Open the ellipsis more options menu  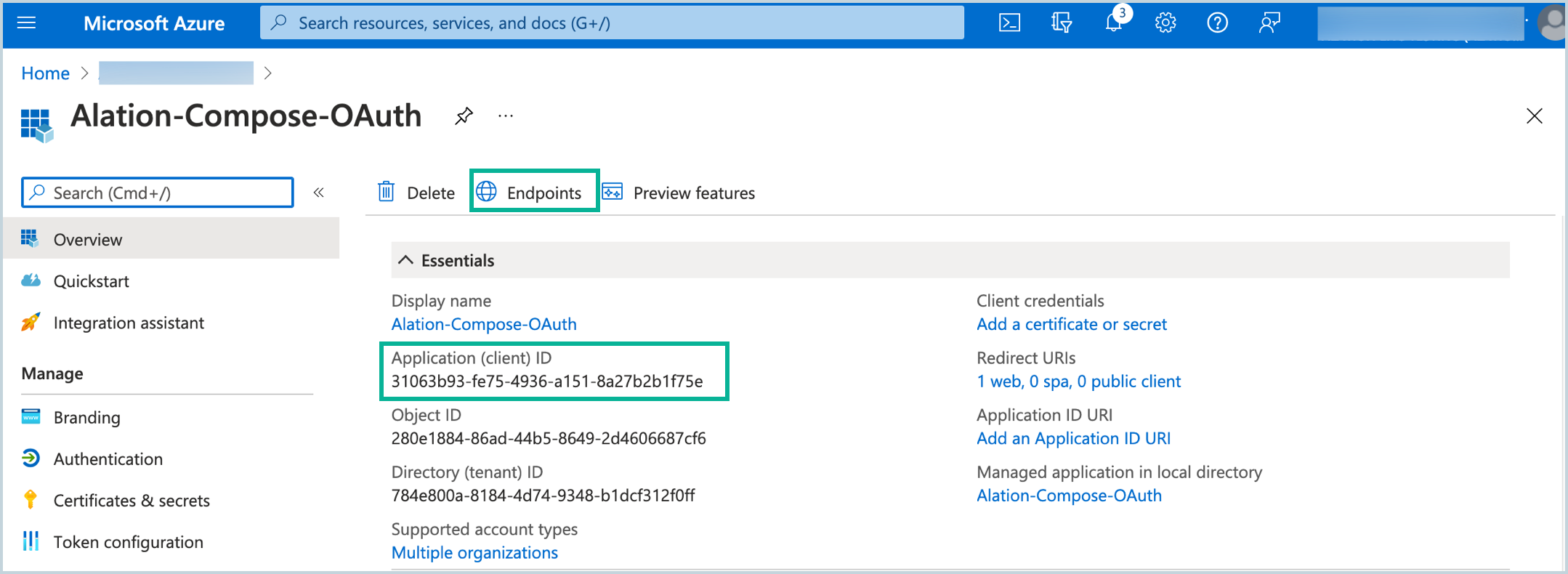click(506, 116)
